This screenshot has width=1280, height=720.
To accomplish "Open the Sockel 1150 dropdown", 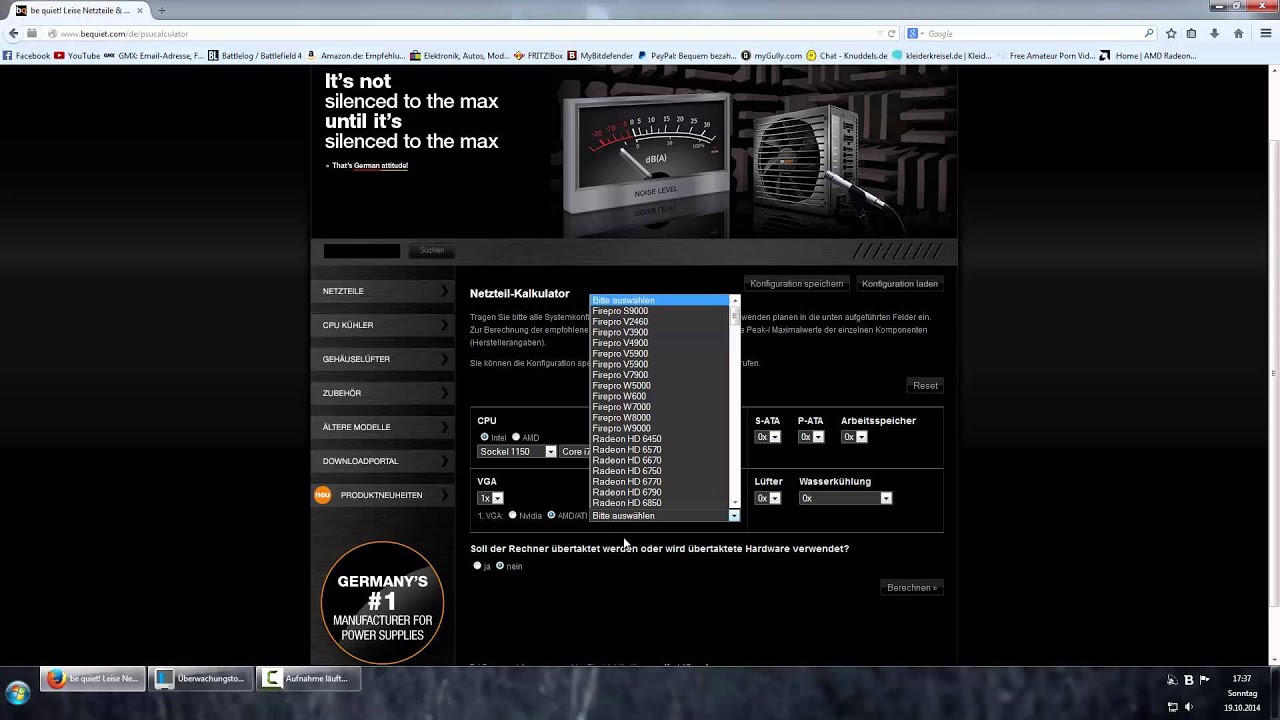I will pyautogui.click(x=517, y=451).
